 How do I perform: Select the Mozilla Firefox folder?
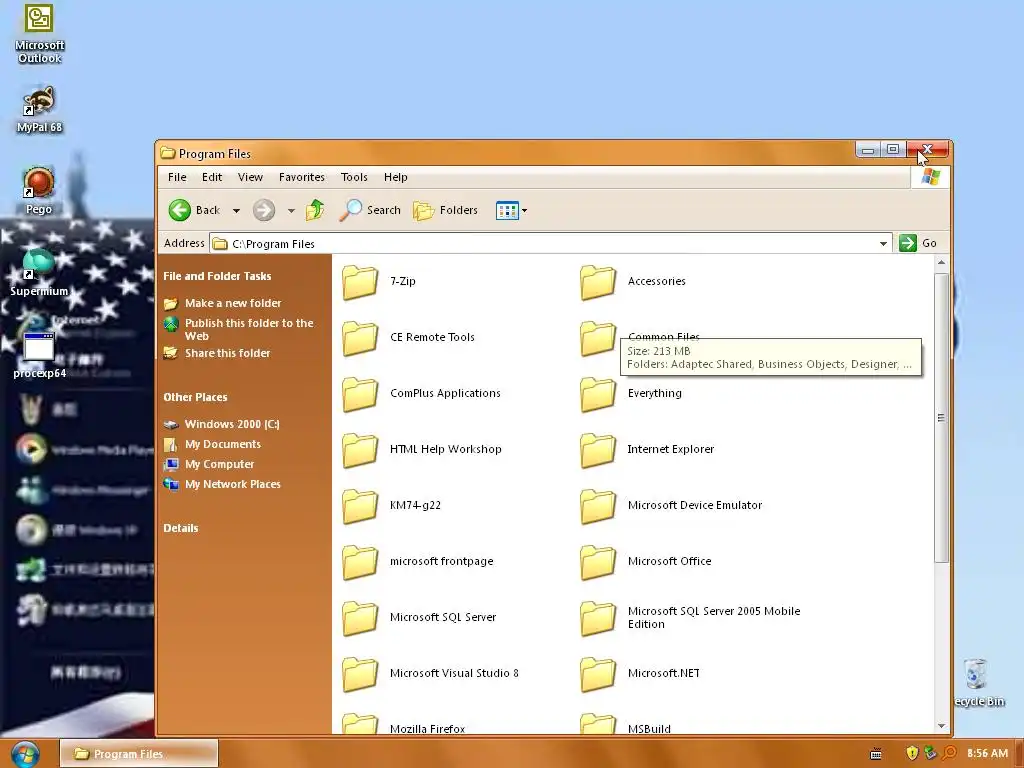pyautogui.click(x=404, y=726)
